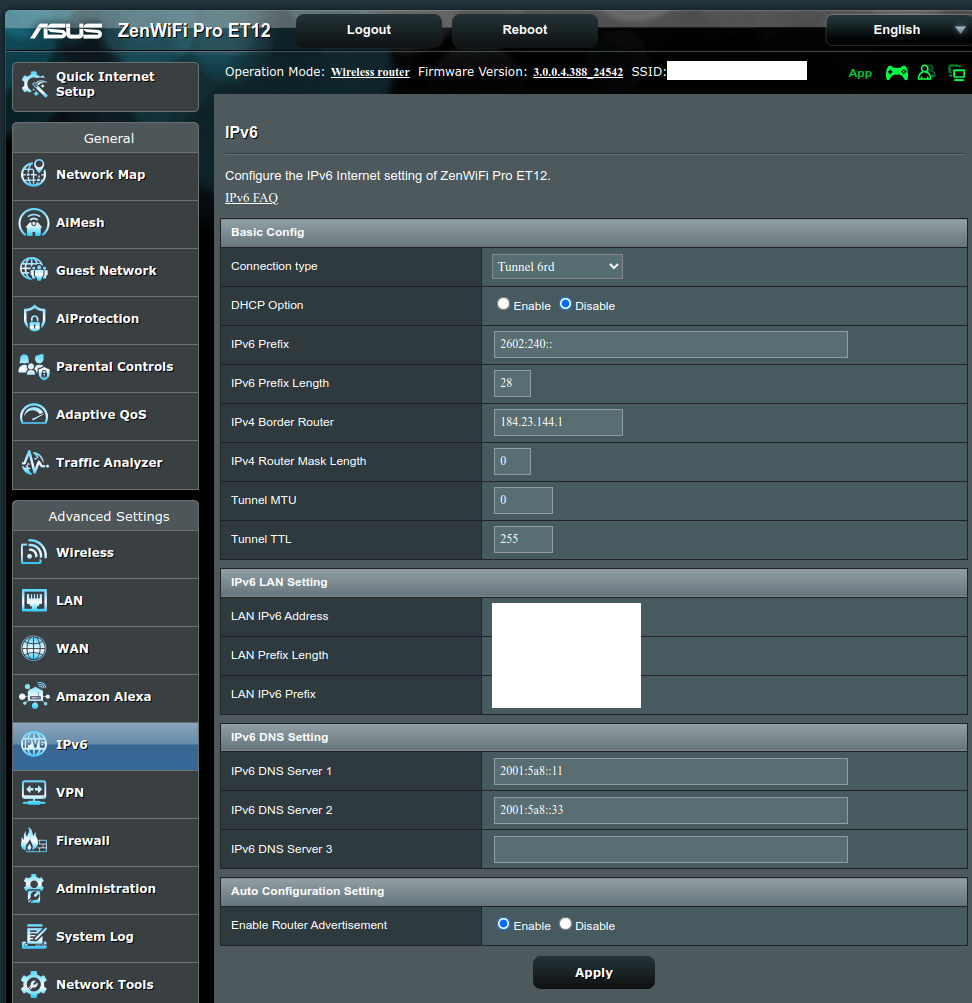This screenshot has height=1003, width=972.
Task: Click the Traffic Analyzer waveform icon
Action: (x=34, y=462)
